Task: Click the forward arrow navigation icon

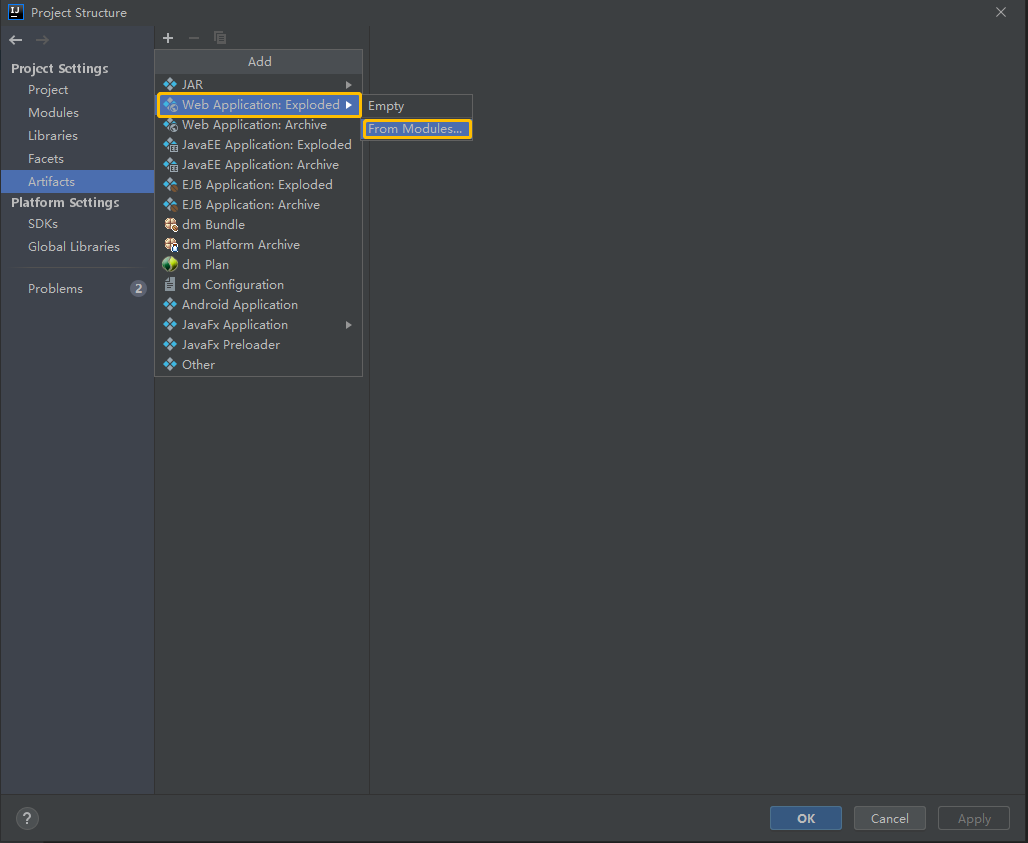Action: click(42, 40)
